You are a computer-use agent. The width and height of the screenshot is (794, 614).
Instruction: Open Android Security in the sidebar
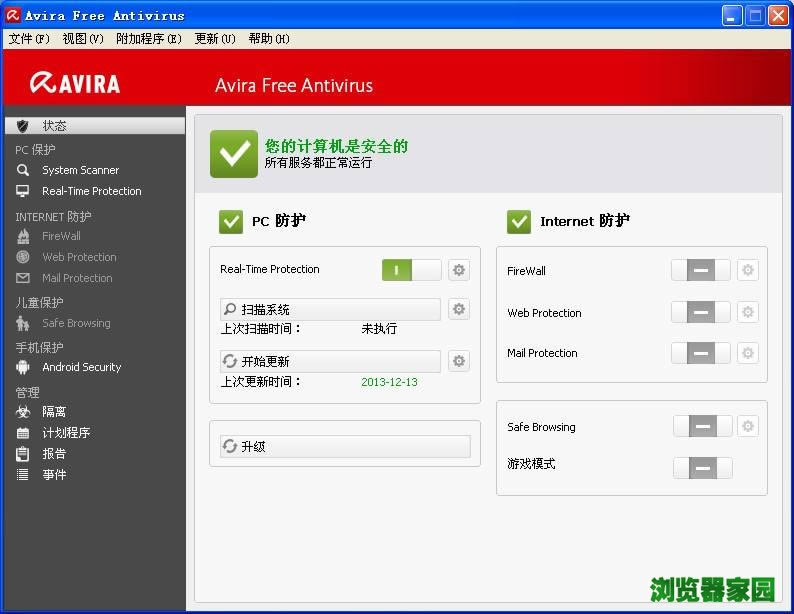click(82, 367)
